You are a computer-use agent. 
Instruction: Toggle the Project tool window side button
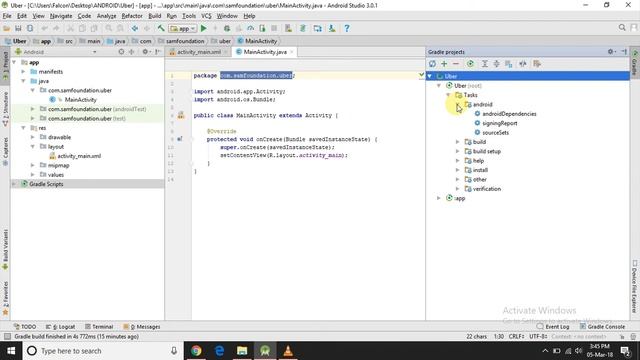5,65
